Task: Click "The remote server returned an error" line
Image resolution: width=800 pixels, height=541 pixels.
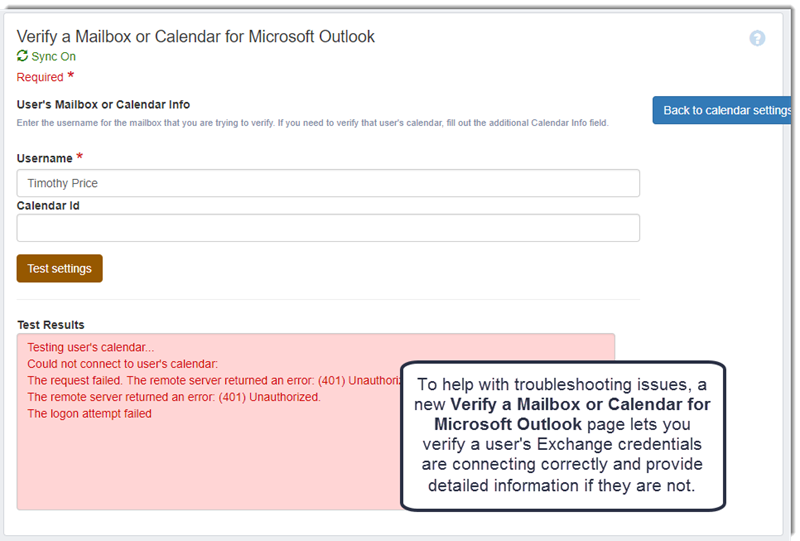Action: (173, 397)
